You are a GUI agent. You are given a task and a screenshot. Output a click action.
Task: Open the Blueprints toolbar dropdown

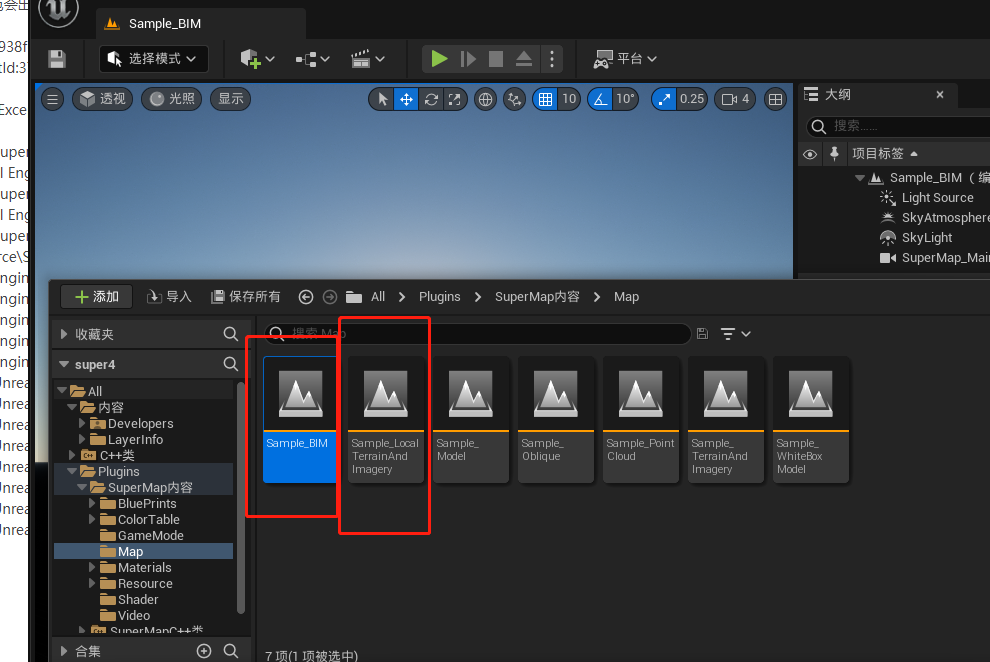[x=313, y=59]
